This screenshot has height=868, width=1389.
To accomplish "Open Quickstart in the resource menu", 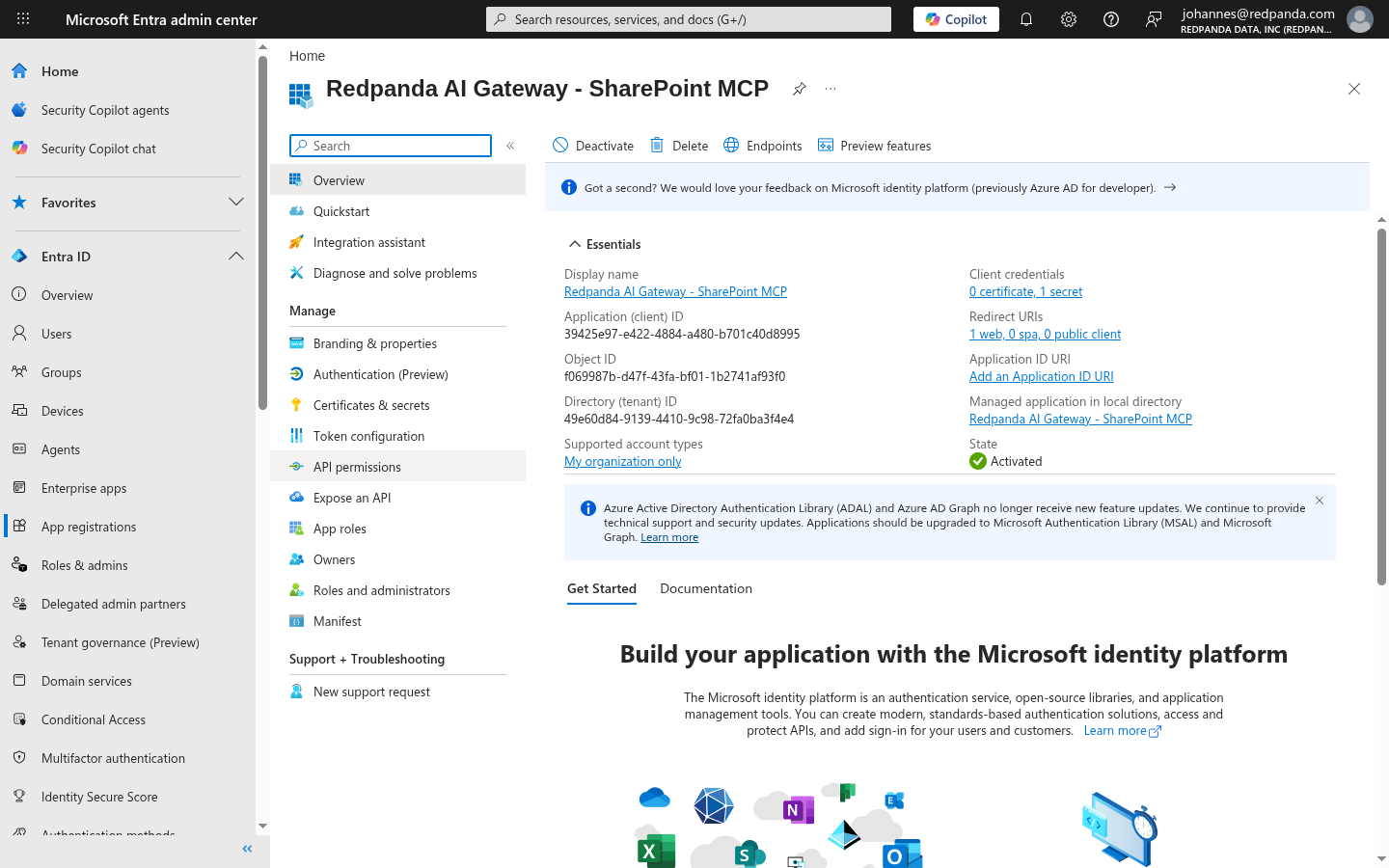I will click(397, 211).
